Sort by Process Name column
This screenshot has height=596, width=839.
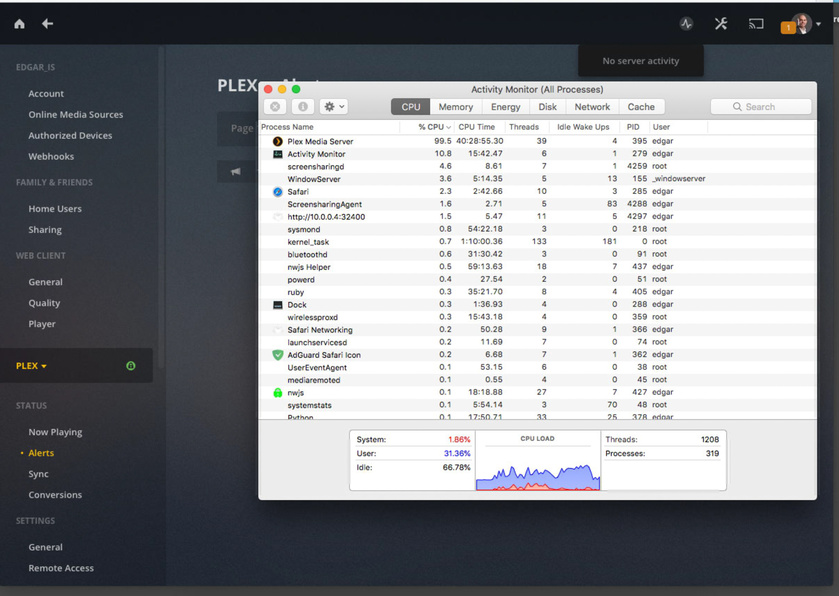click(329, 127)
